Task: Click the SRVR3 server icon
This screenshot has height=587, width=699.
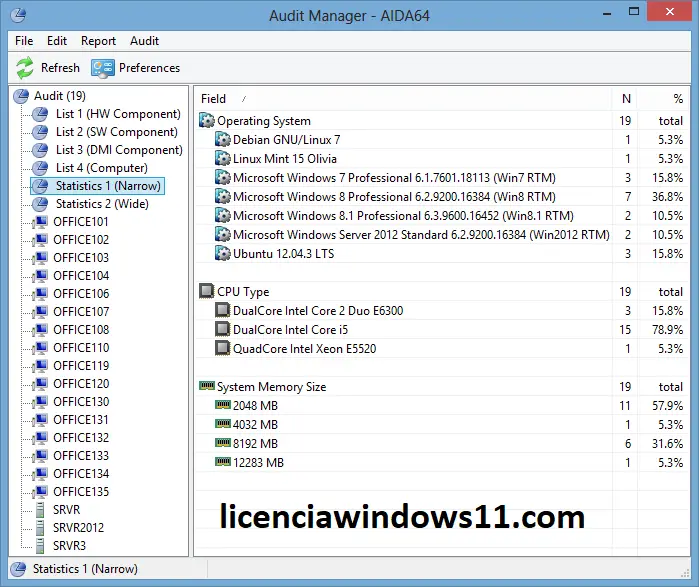Action: point(40,546)
